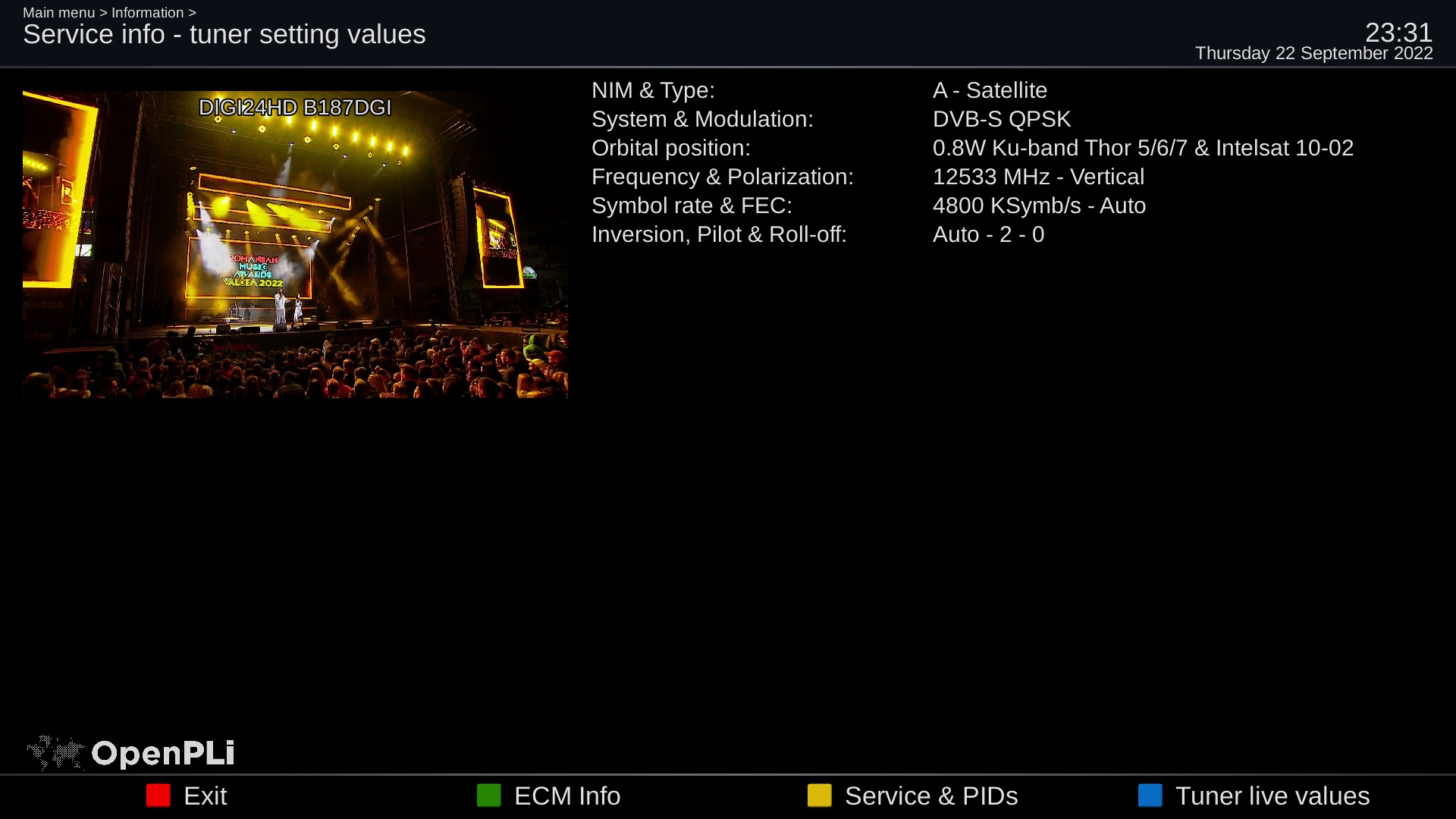Image resolution: width=1456 pixels, height=819 pixels.
Task: Click the OpenPLi logo
Action: point(130,753)
